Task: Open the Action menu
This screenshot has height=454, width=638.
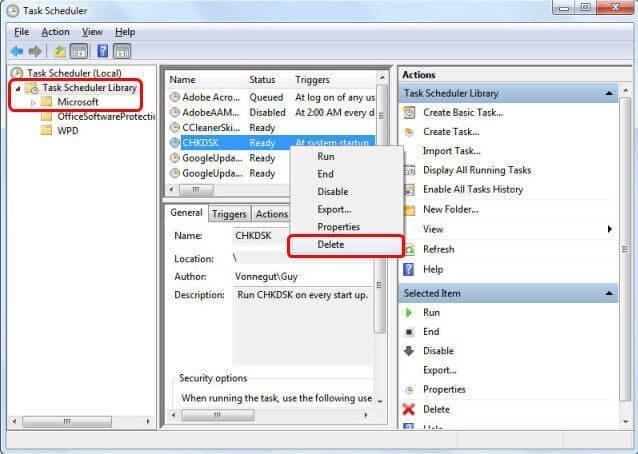Action: click(55, 32)
